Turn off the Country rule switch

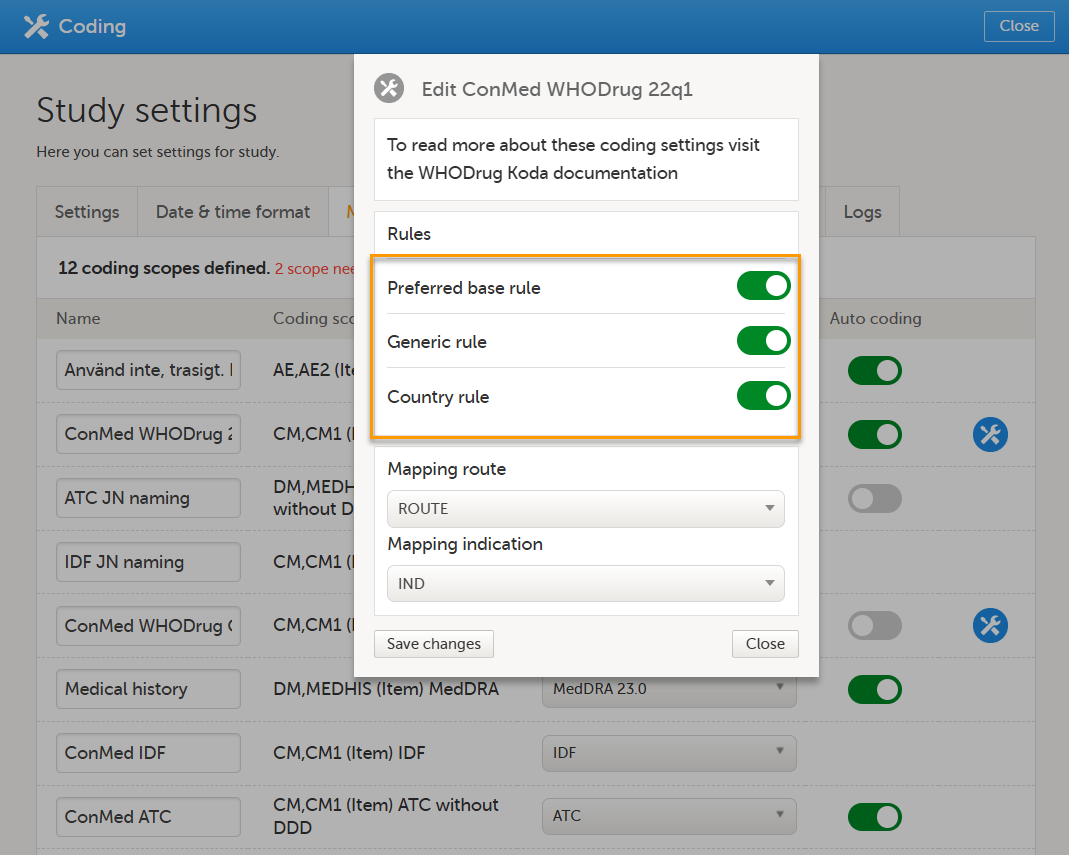pos(763,396)
